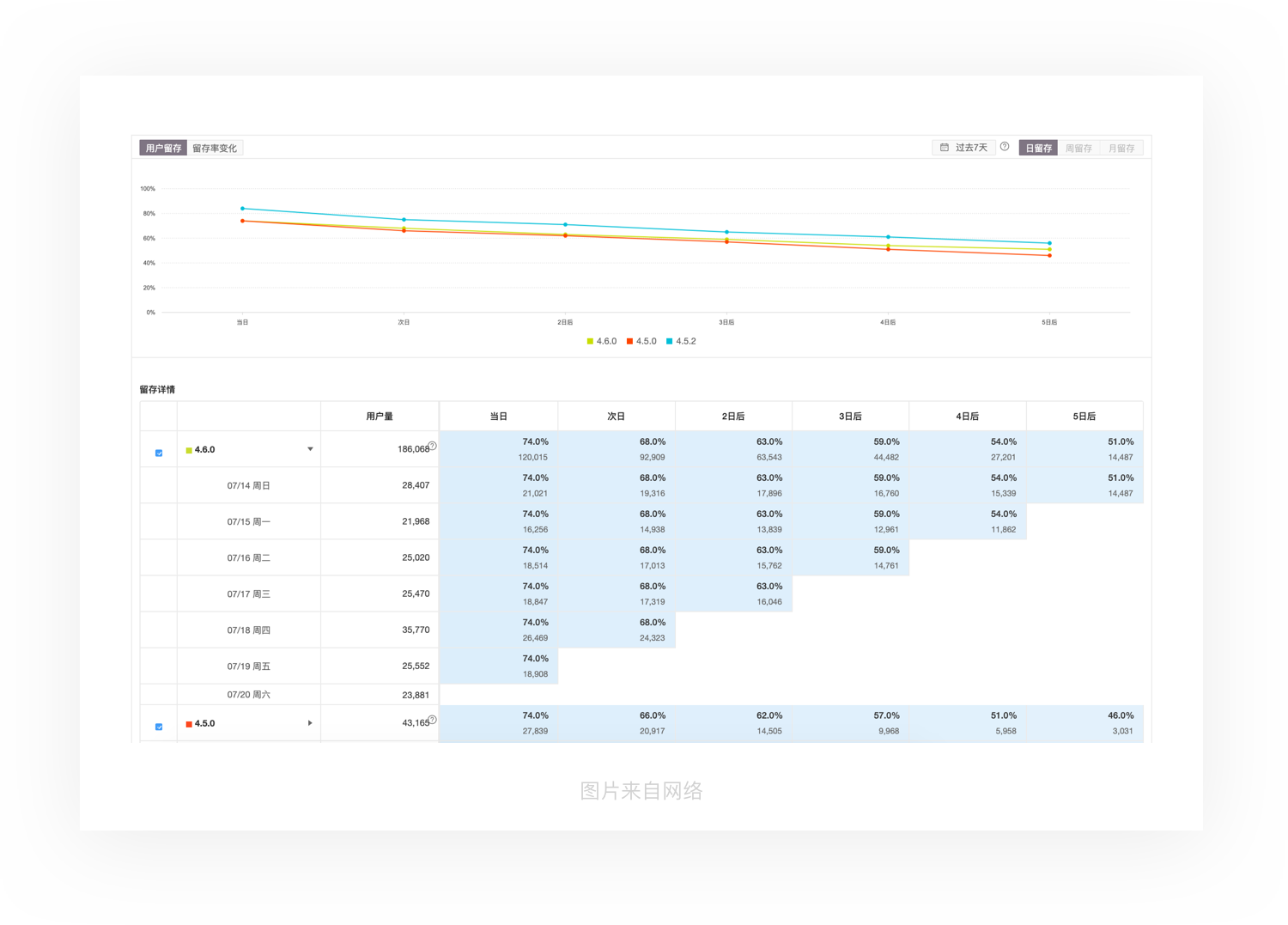Viewport: 1288px width, 925px height.
Task: Select the 07/20 周六 row label
Action: pyautogui.click(x=249, y=694)
